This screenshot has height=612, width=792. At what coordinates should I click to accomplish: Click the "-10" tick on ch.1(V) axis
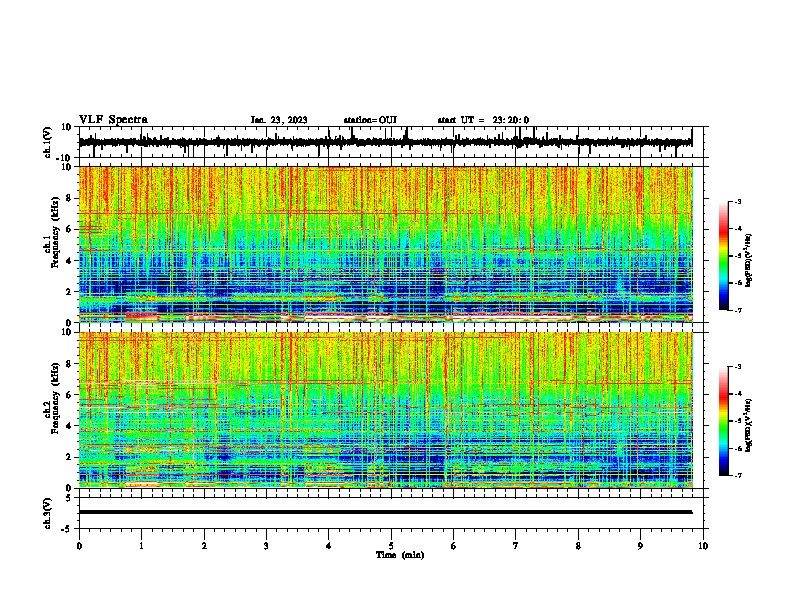coord(65,158)
